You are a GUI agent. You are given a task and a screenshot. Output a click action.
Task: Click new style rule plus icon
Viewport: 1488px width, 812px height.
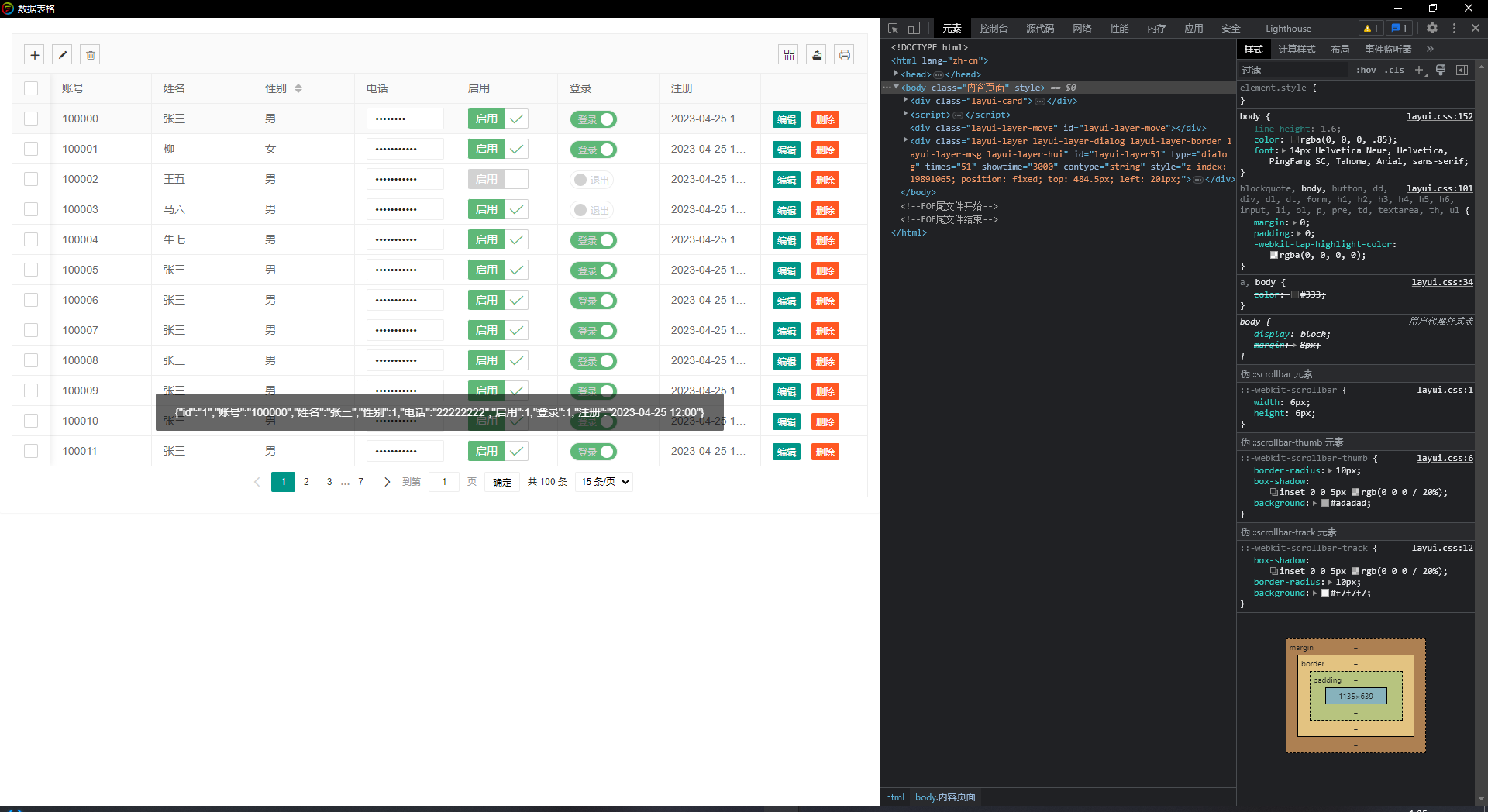(x=1419, y=70)
